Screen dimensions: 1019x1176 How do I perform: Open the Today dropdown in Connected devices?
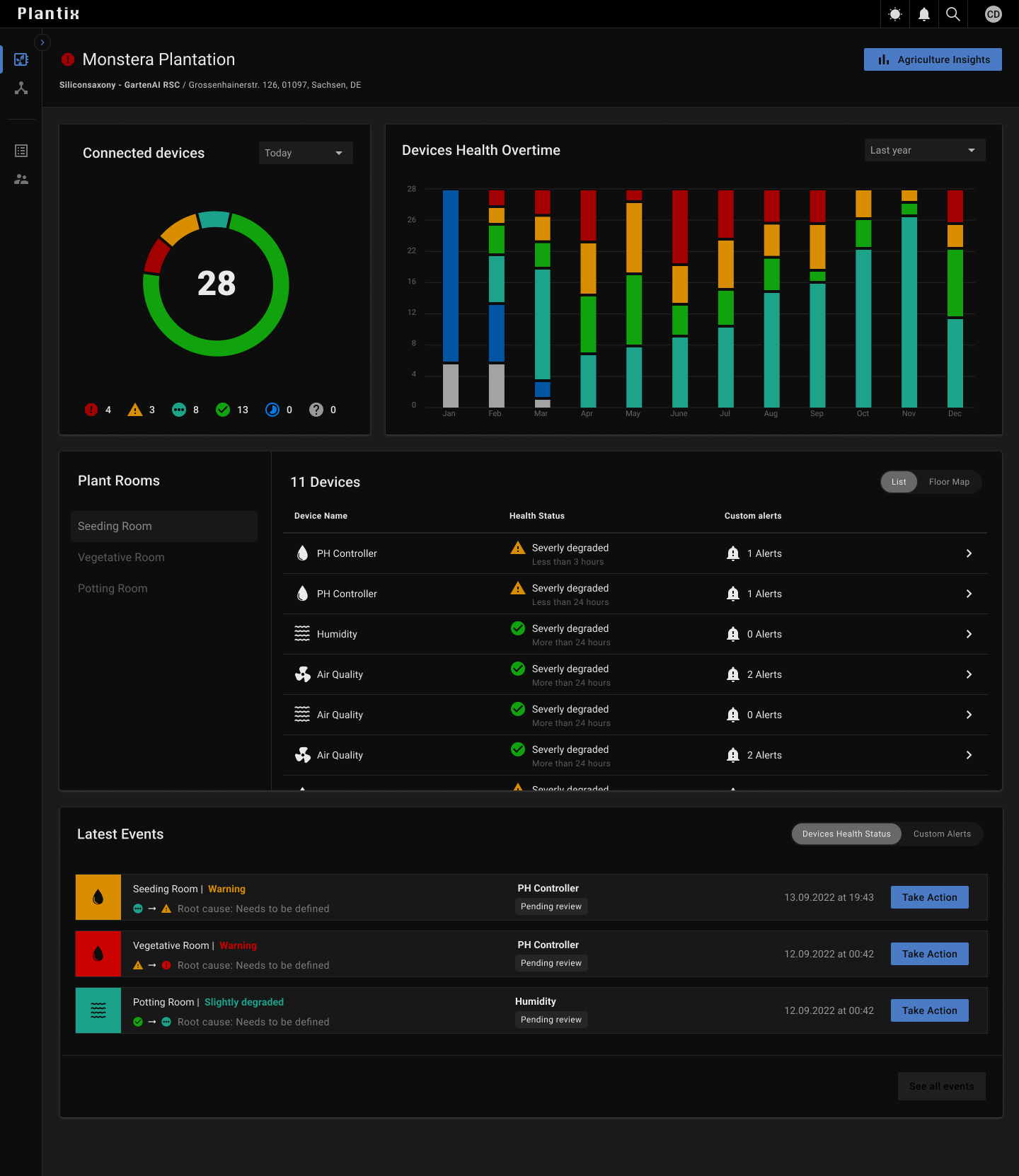click(x=306, y=153)
